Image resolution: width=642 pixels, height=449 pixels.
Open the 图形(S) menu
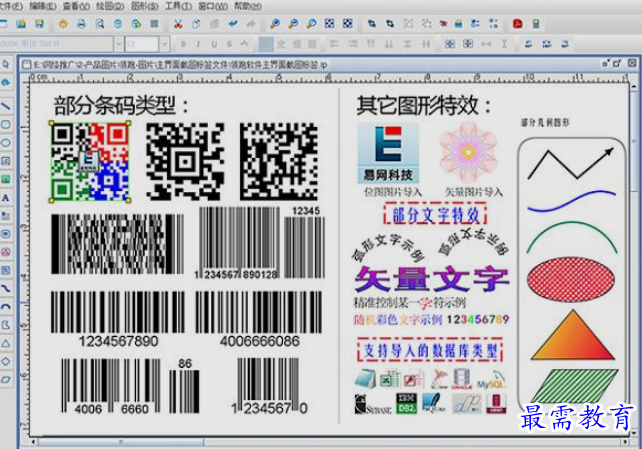point(145,6)
